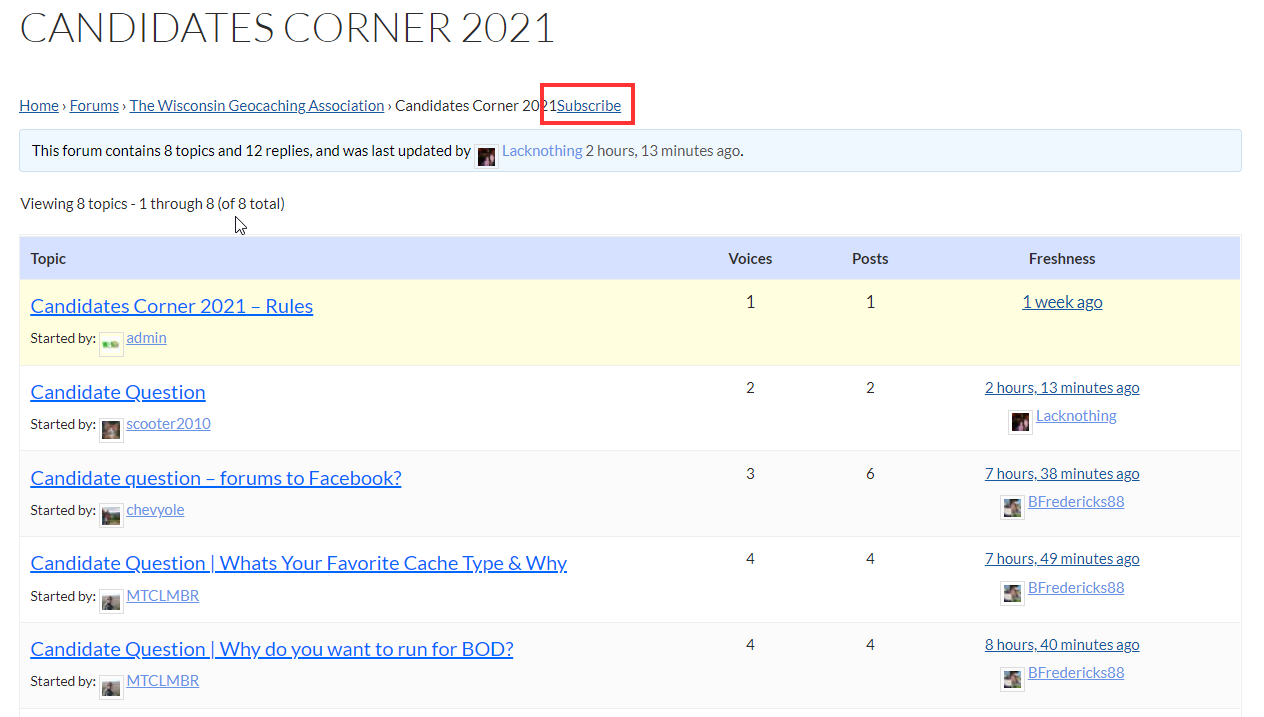
Task: Open the forums to Facebook question topic
Action: [x=216, y=478]
